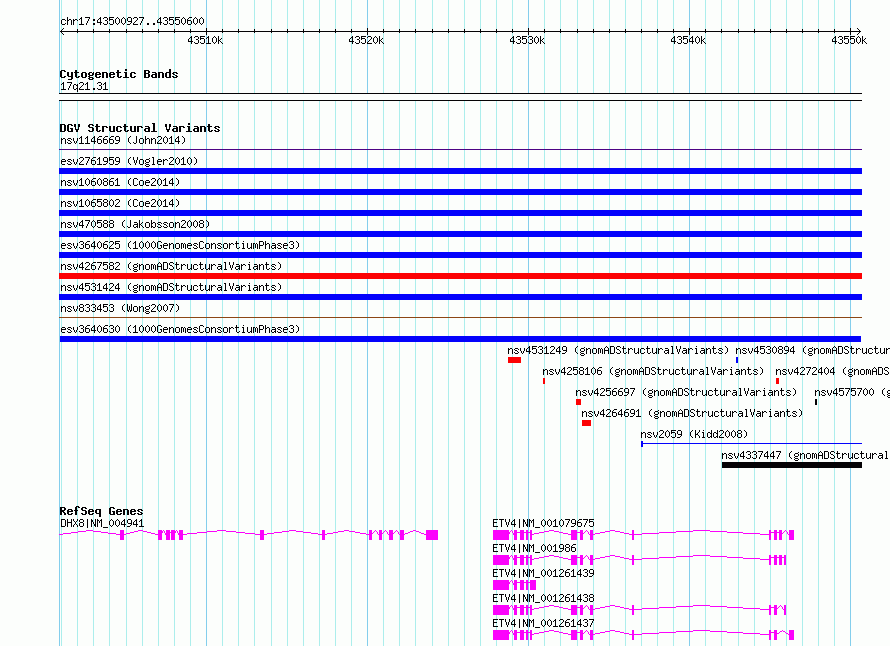Viewport: 890px width, 646px height.
Task: Select transcript label ETV4|NM_001261439
Action: (543, 573)
